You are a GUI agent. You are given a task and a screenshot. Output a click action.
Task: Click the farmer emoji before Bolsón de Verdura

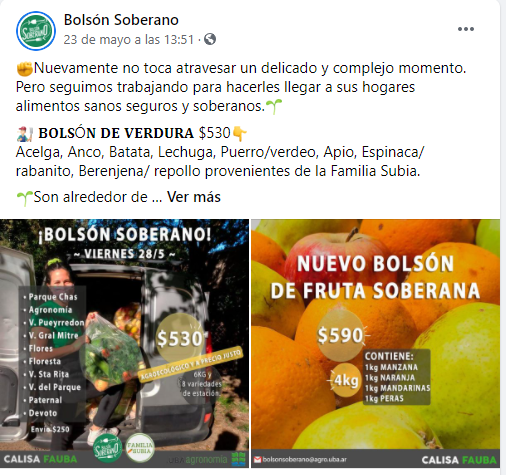[25, 133]
